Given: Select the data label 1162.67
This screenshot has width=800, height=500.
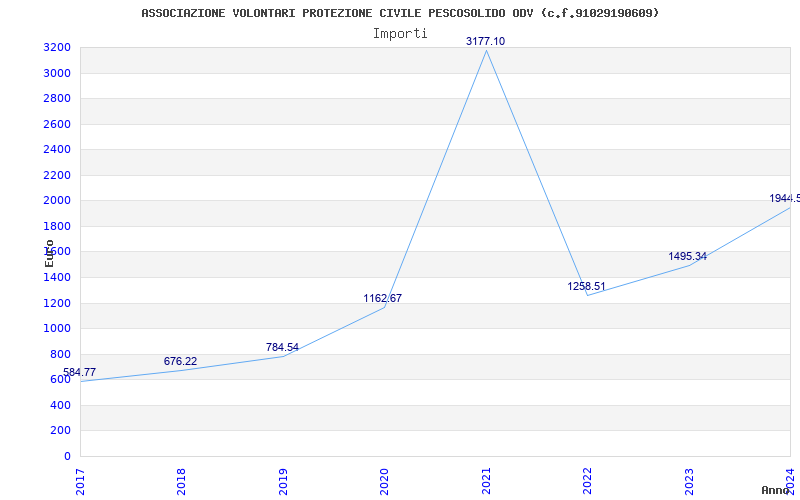Looking at the screenshot, I should click(383, 298).
